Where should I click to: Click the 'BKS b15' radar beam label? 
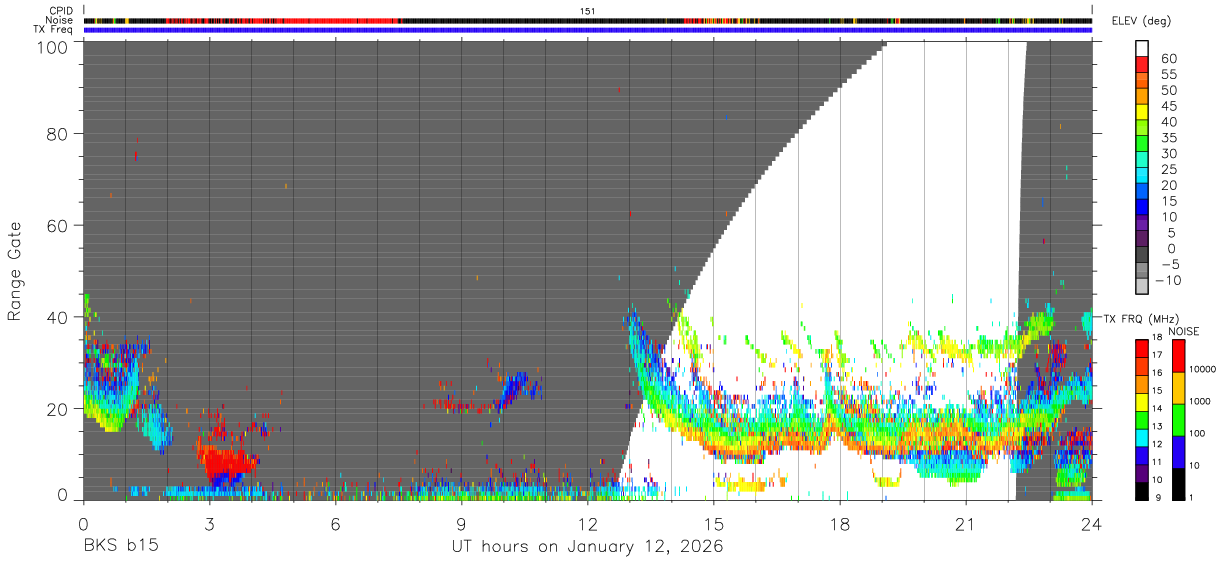coord(121,547)
